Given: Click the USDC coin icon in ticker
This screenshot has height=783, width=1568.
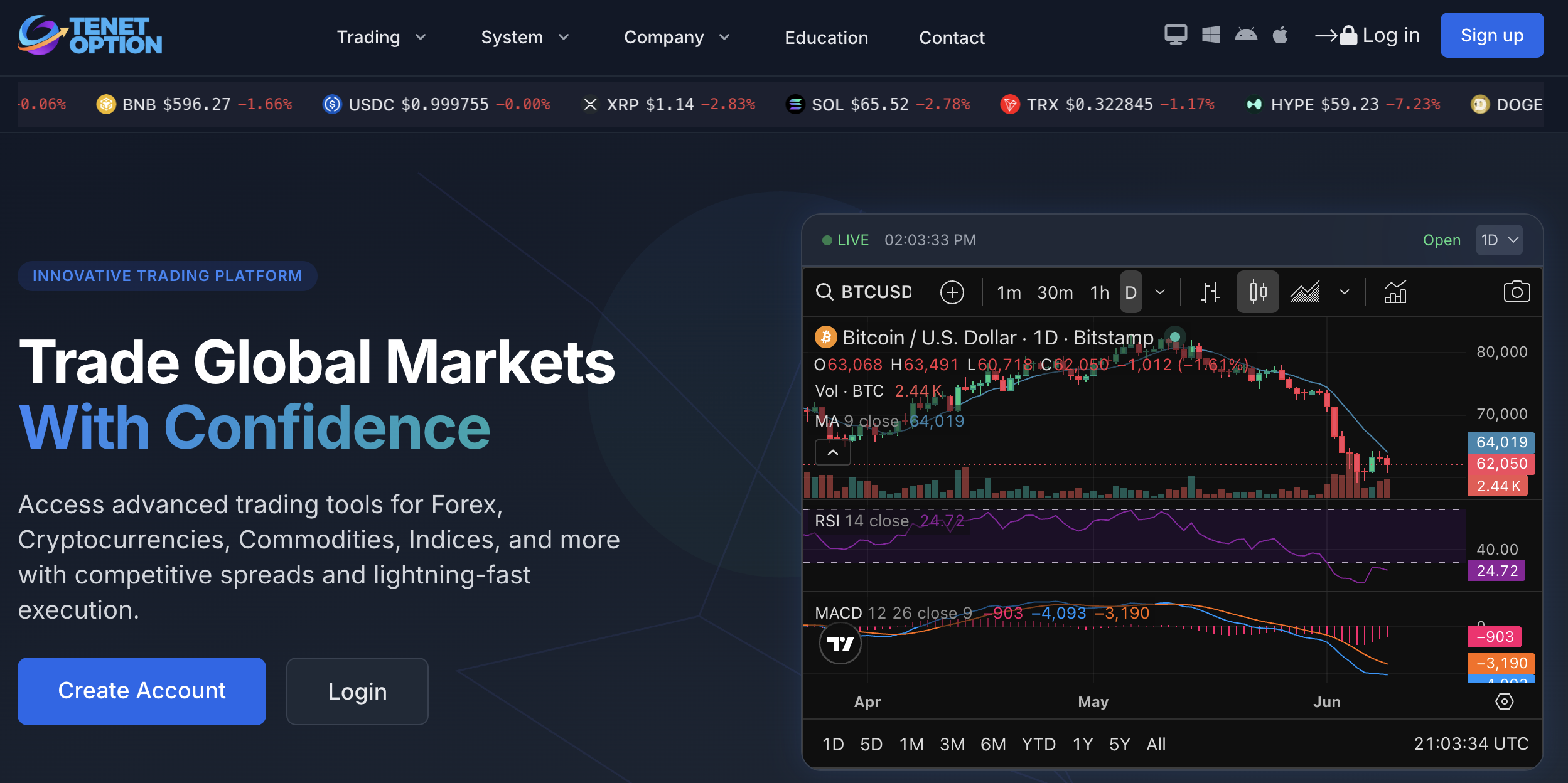Looking at the screenshot, I should 332,104.
